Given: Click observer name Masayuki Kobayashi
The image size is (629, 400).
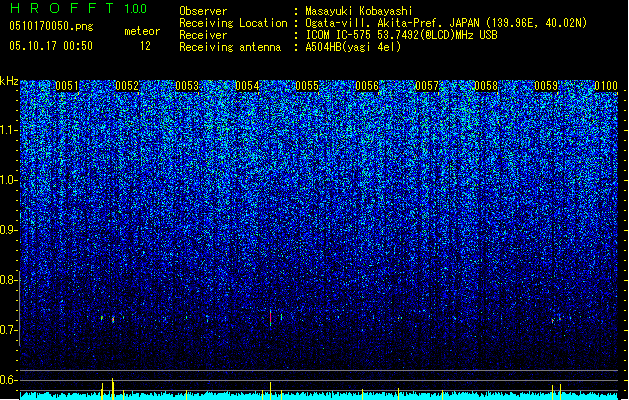Looking at the screenshot, I should tap(359, 11).
